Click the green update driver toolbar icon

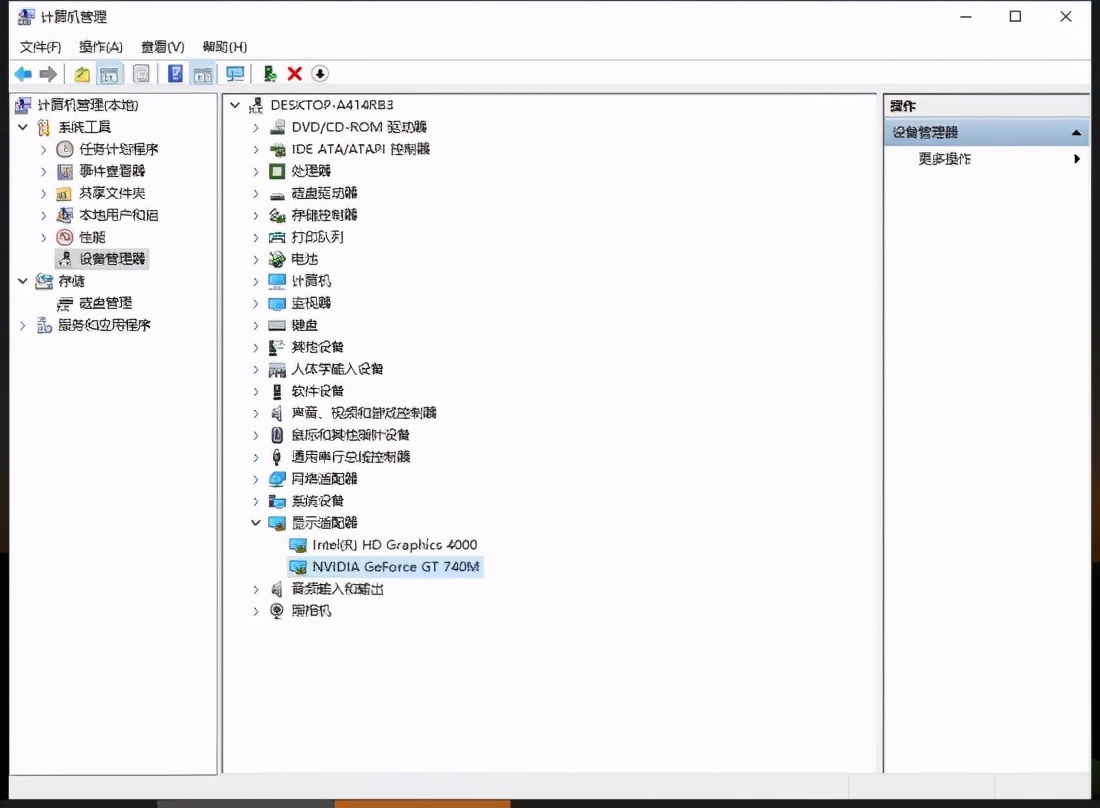coord(270,74)
